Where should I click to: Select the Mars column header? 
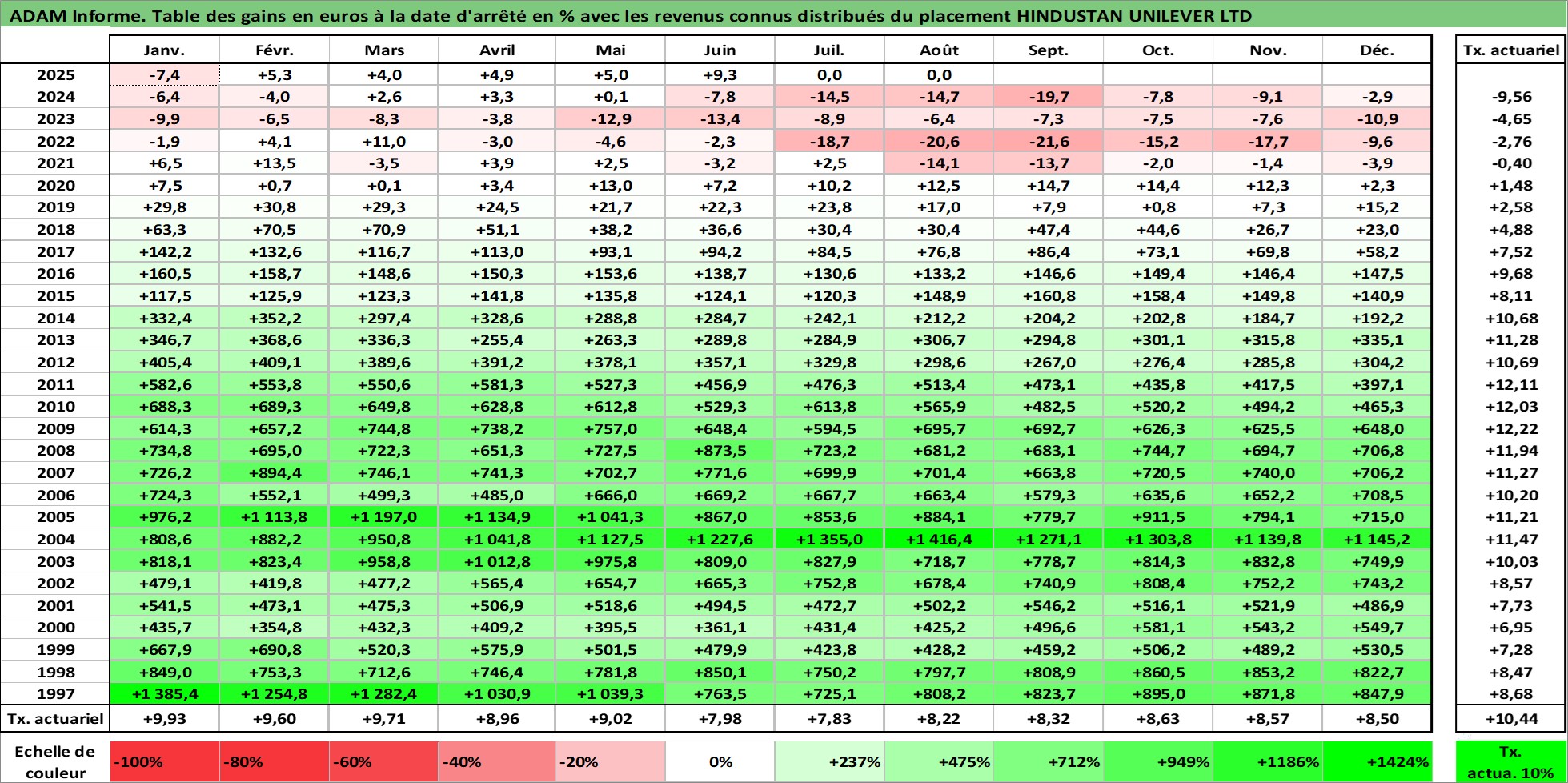pos(384,50)
